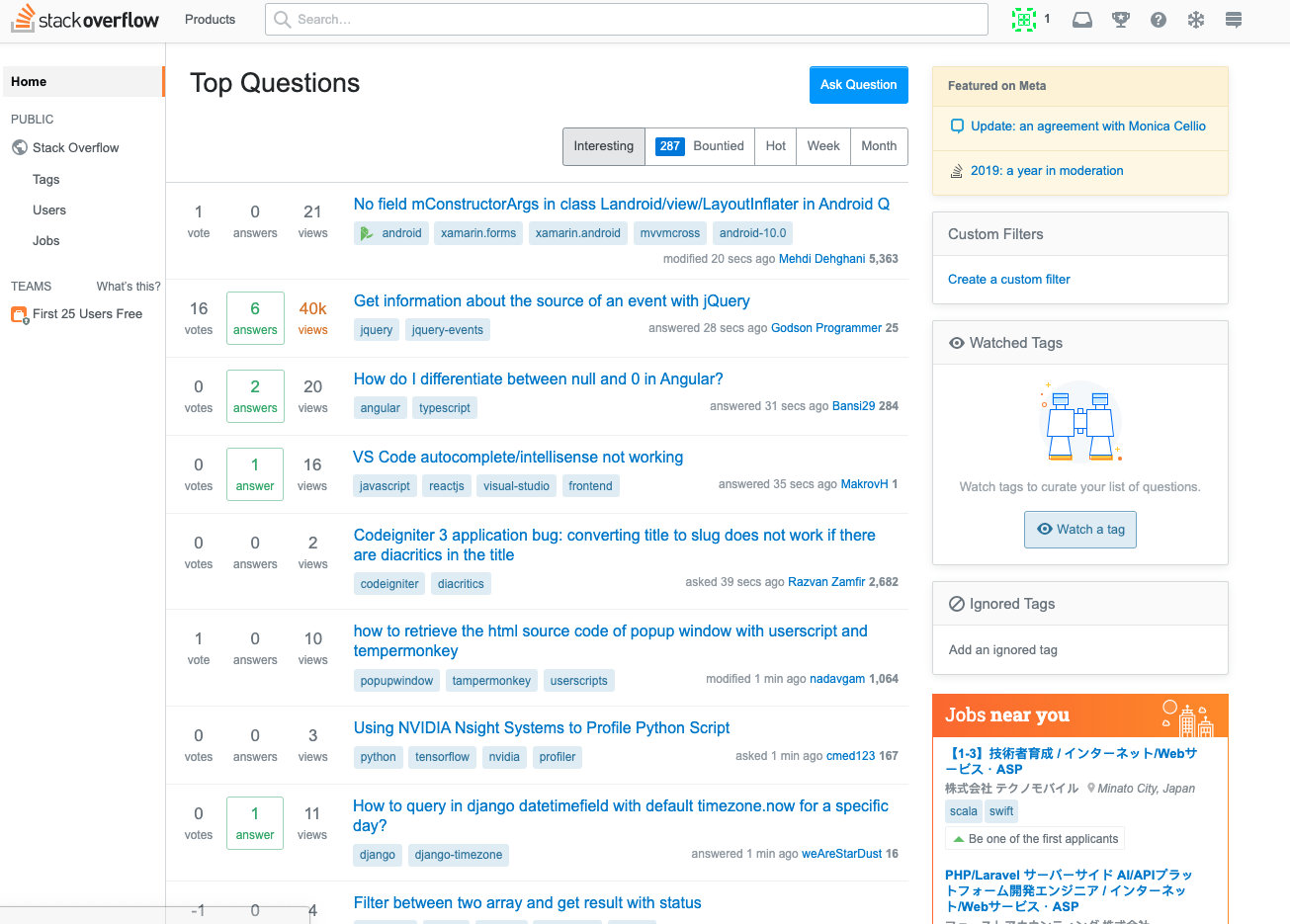Viewport: 1290px width, 924px height.
Task: Click the typescript tag
Action: [444, 408]
